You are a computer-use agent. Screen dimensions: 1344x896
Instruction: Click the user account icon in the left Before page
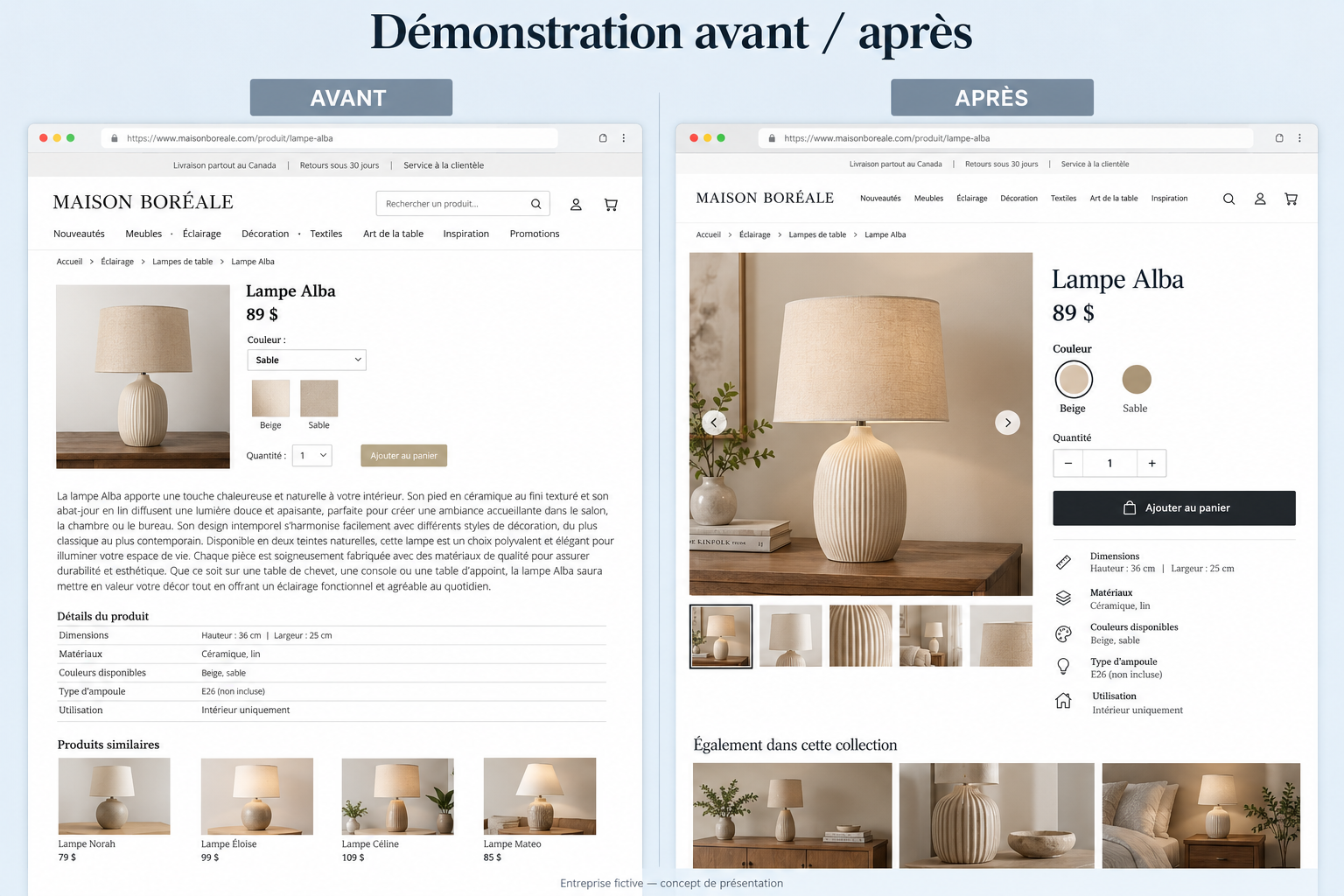pos(576,204)
